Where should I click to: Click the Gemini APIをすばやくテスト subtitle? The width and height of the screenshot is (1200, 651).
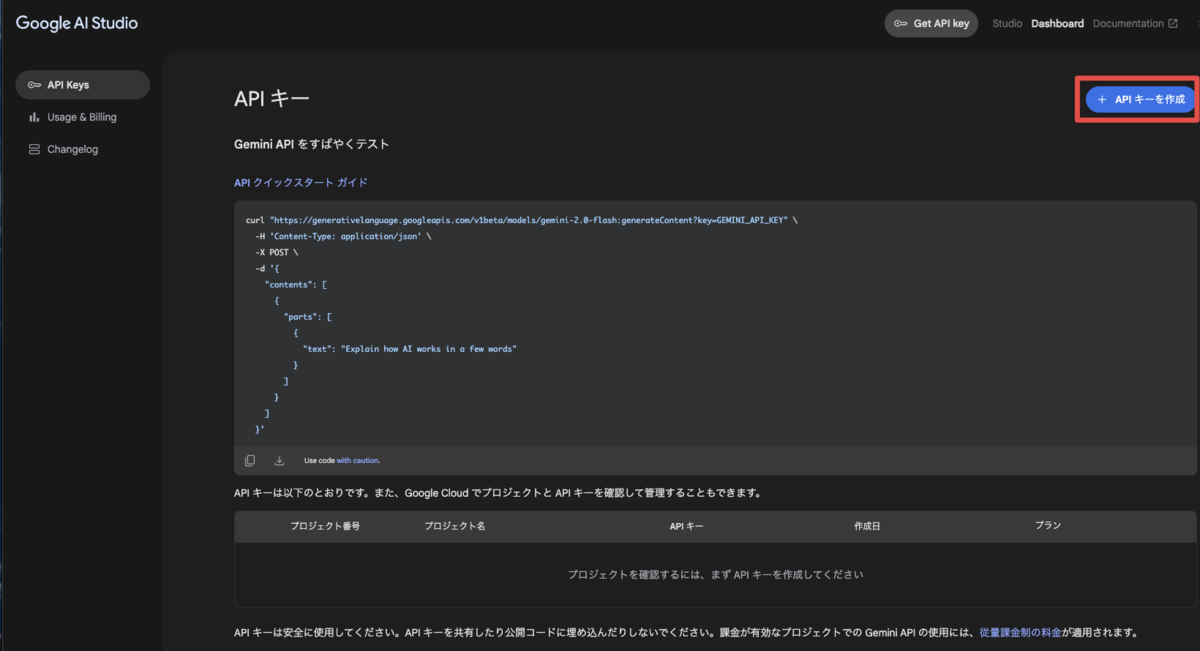coord(311,144)
